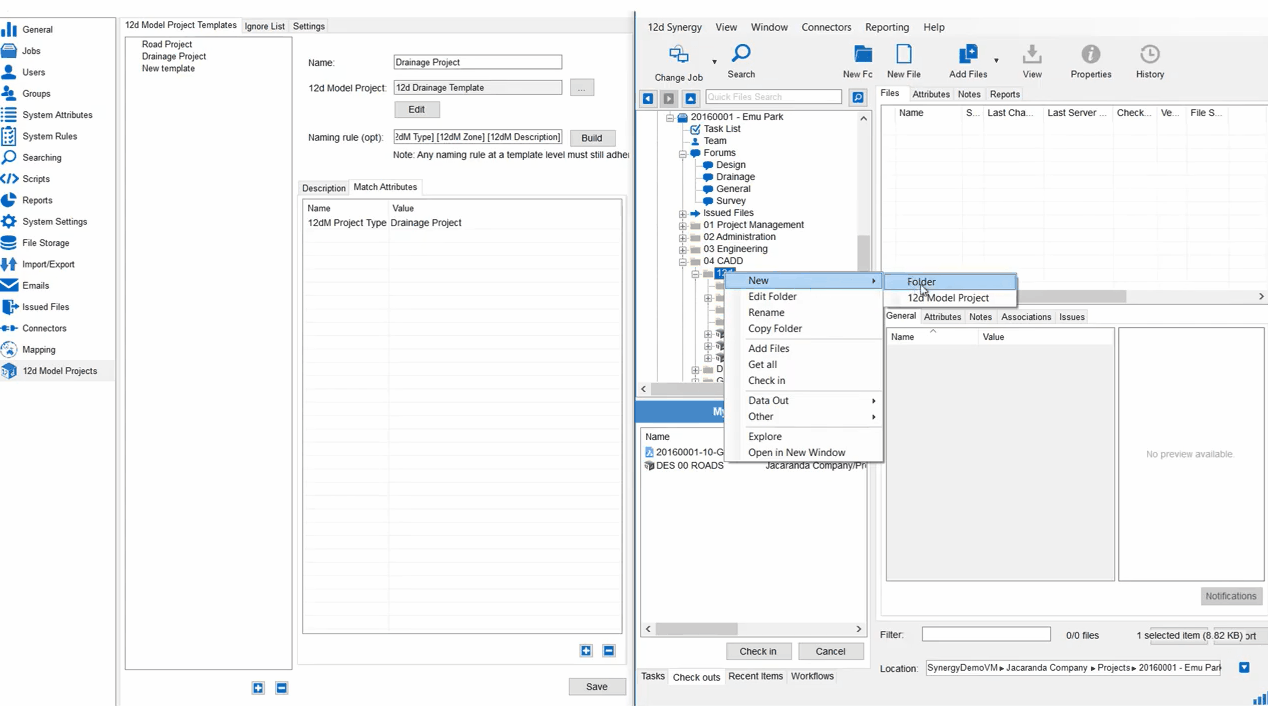Click the Save button

point(596,687)
